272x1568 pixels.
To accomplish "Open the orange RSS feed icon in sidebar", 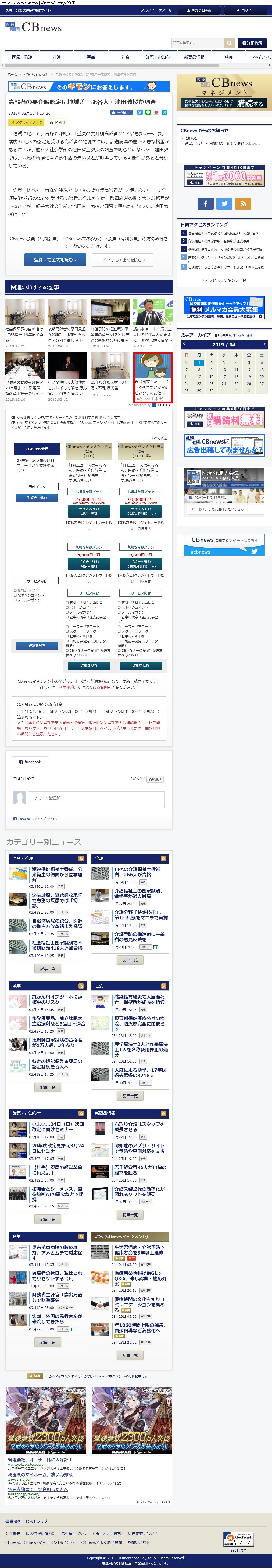I will pyautogui.click(x=243, y=203).
